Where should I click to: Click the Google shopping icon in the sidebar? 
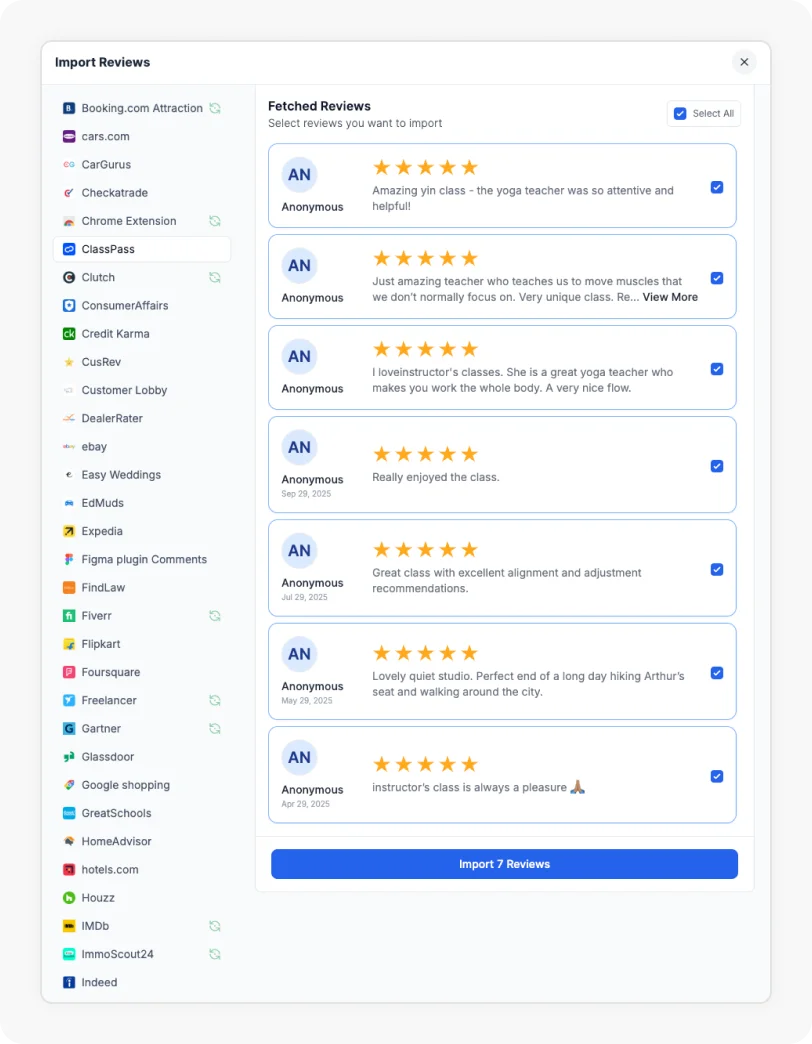(x=67, y=785)
